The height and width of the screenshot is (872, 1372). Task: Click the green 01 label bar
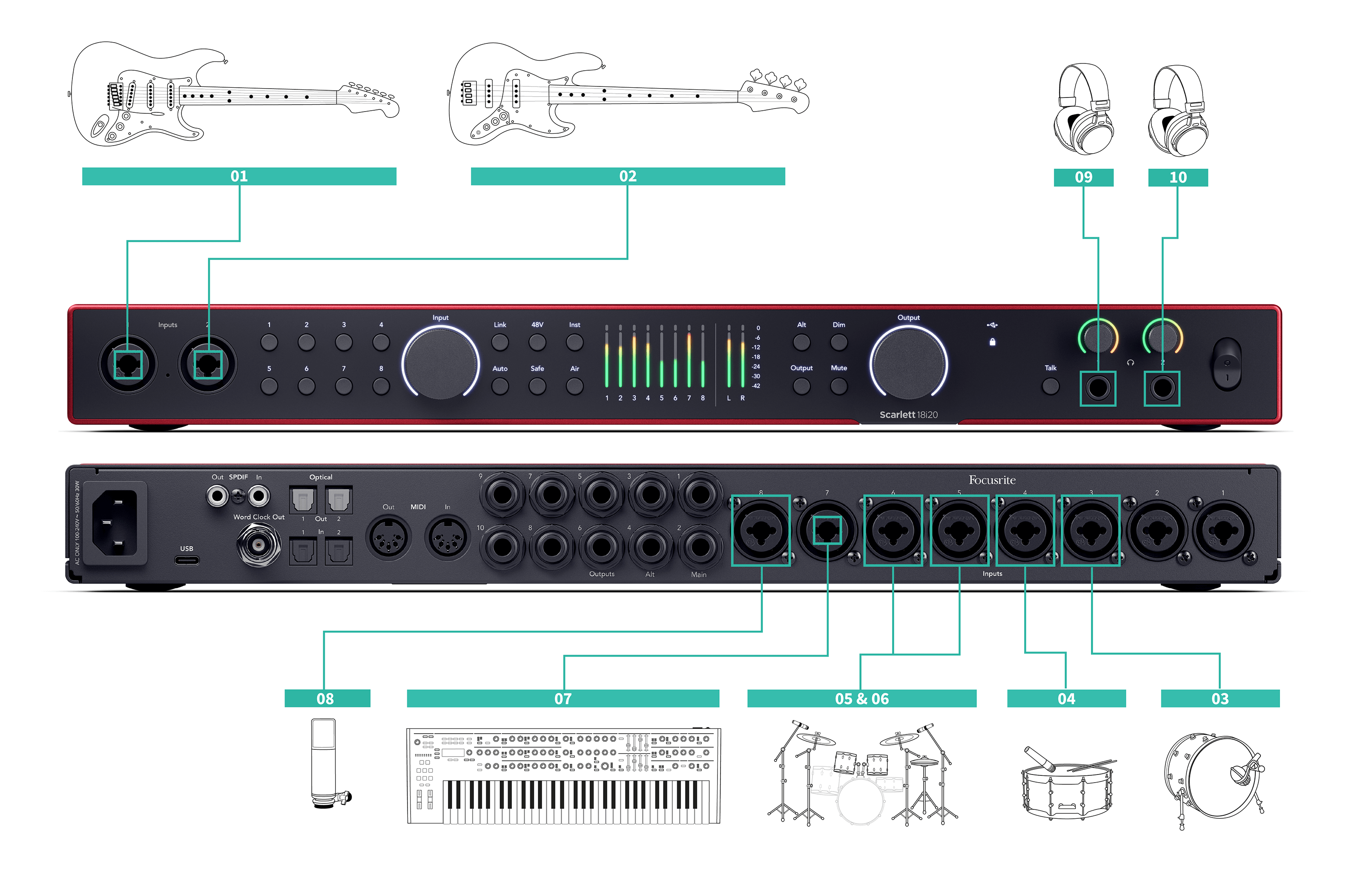point(239,176)
